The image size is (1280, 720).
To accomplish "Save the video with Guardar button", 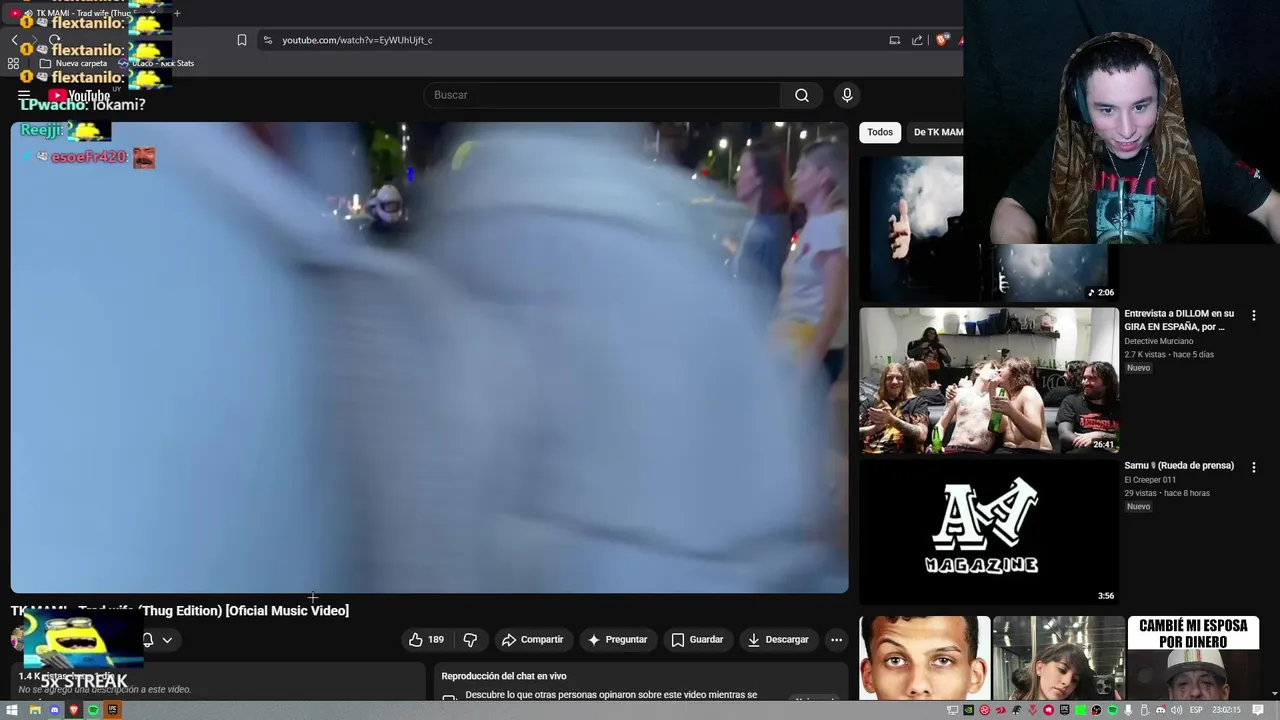I will (697, 639).
